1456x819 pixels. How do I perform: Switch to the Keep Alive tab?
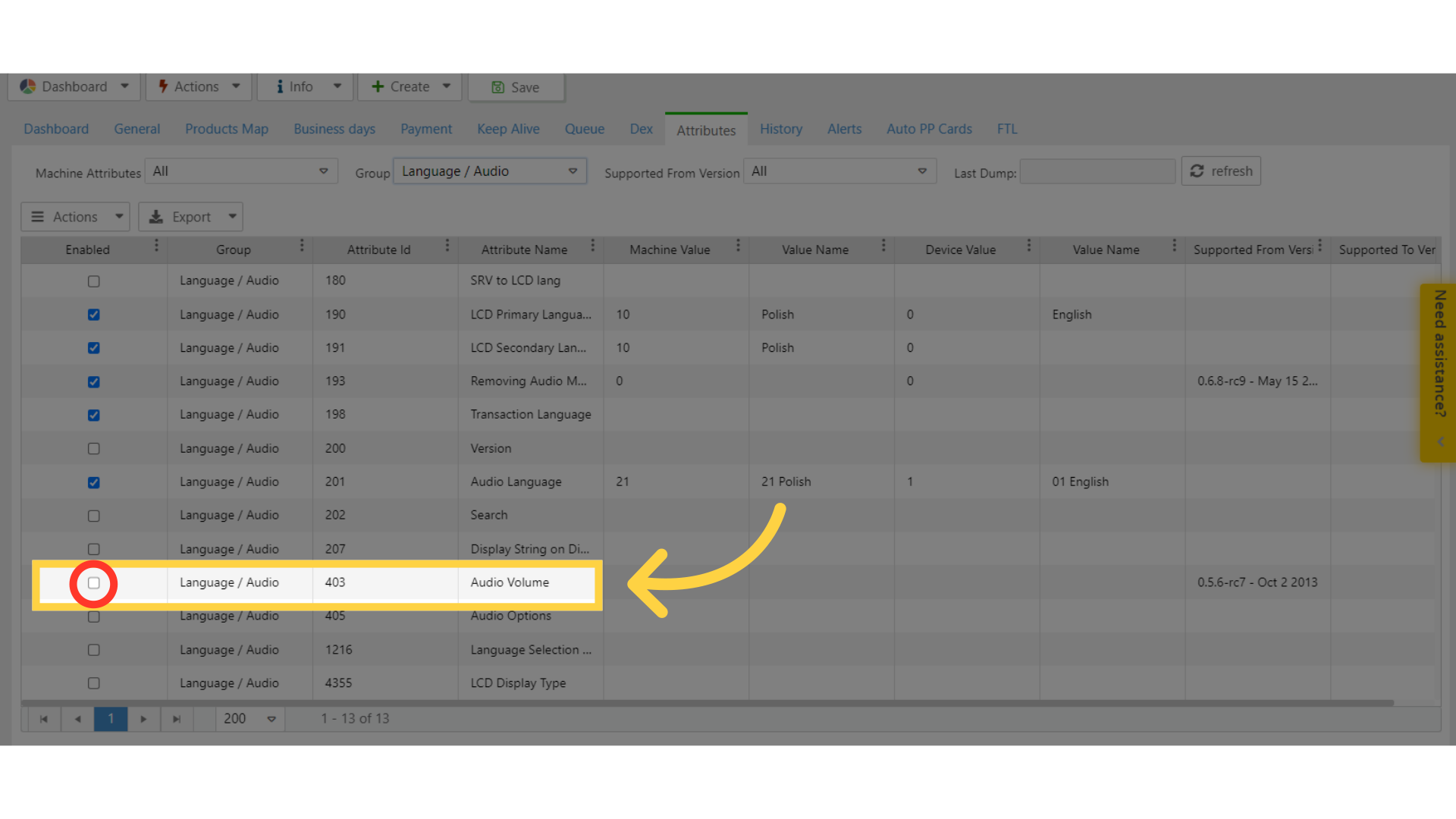point(508,129)
